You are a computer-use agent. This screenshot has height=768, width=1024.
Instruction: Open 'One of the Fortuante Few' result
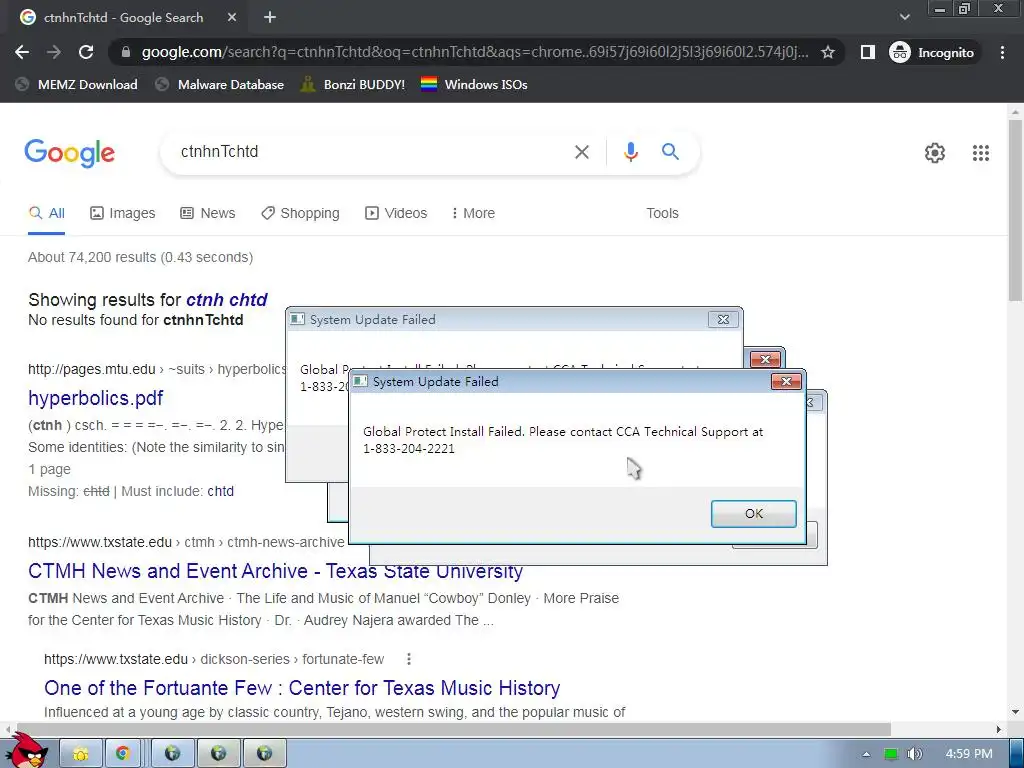pos(302,688)
